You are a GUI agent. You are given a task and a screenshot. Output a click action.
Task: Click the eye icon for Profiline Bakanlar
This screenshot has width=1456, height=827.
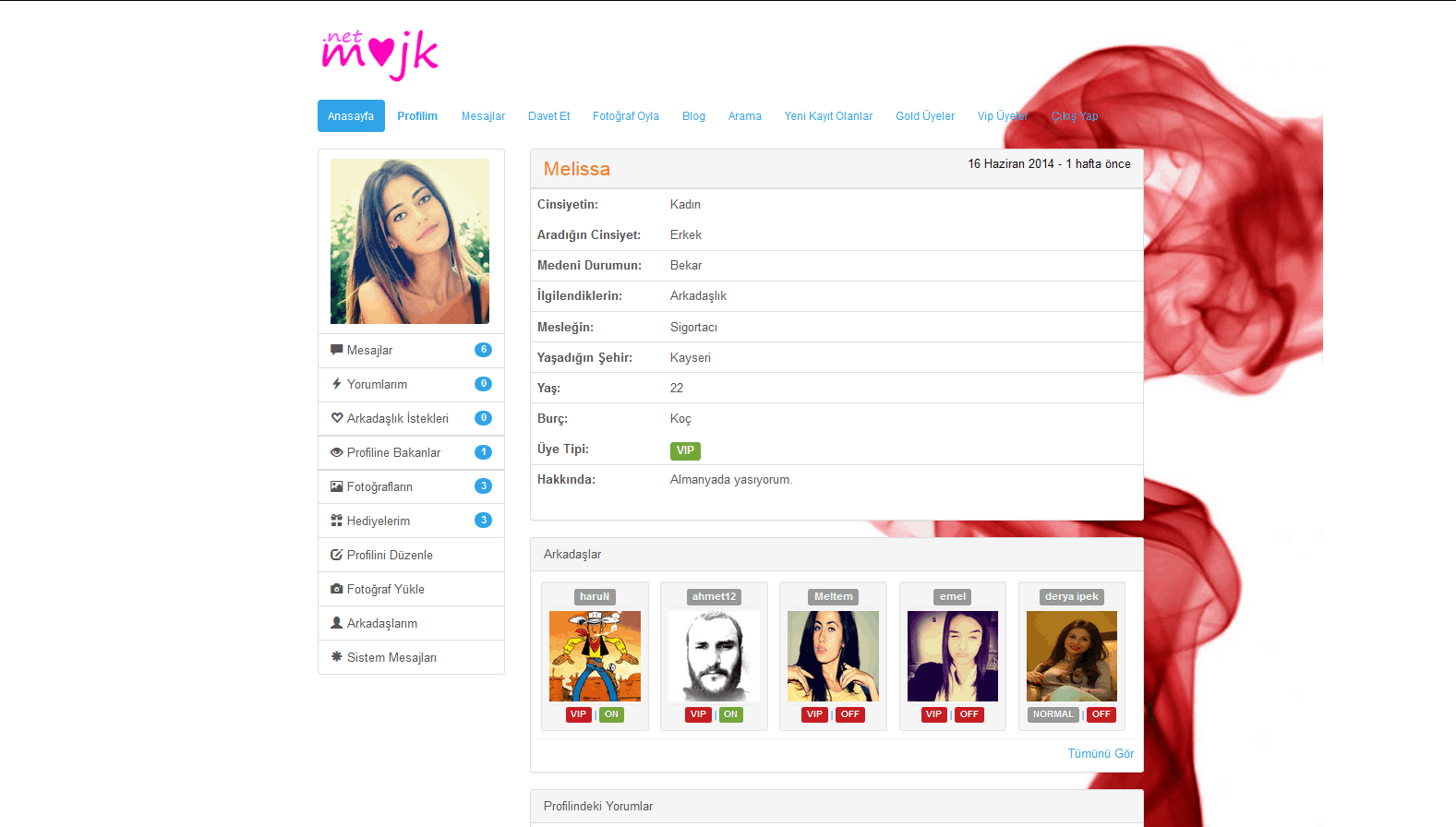(x=336, y=452)
